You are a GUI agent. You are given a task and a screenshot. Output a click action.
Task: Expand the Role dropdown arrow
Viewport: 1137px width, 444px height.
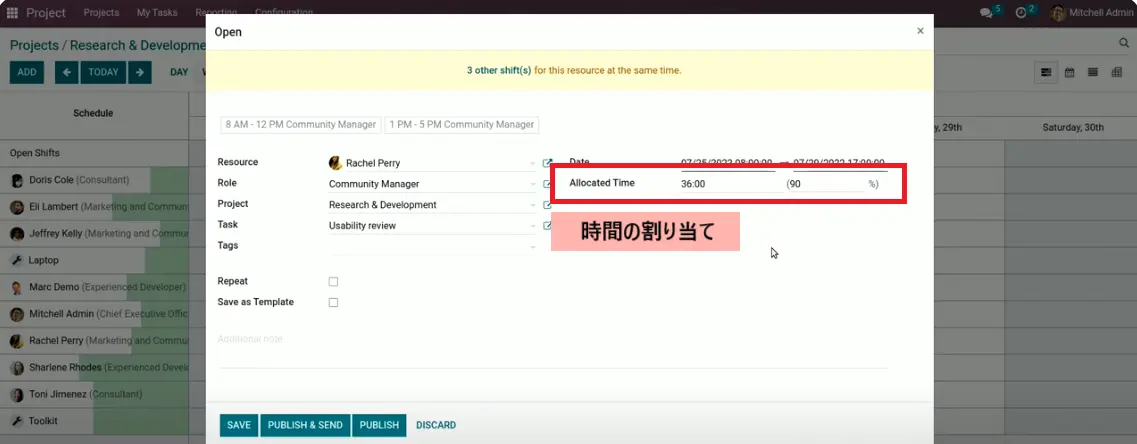pyautogui.click(x=533, y=184)
